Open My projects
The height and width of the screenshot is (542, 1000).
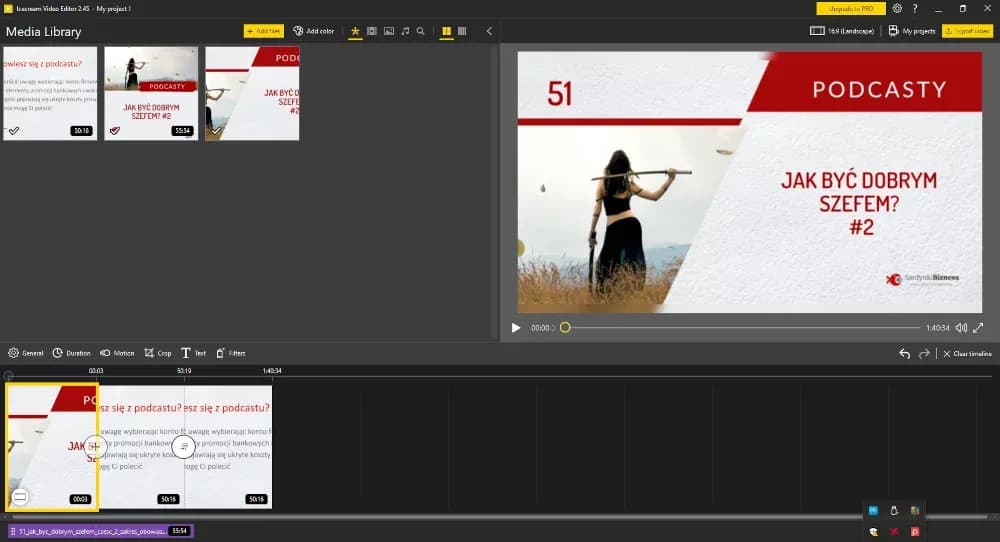912,31
